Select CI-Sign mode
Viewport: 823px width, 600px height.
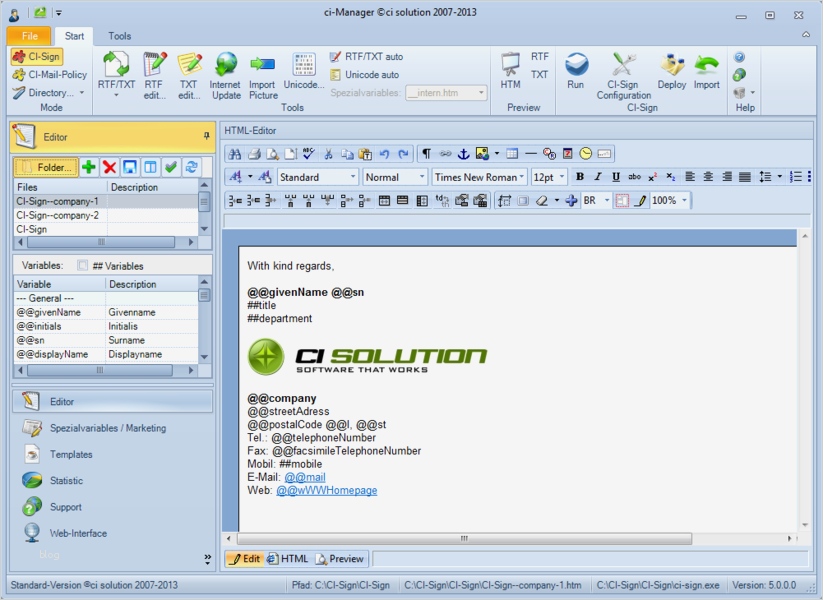point(36,57)
